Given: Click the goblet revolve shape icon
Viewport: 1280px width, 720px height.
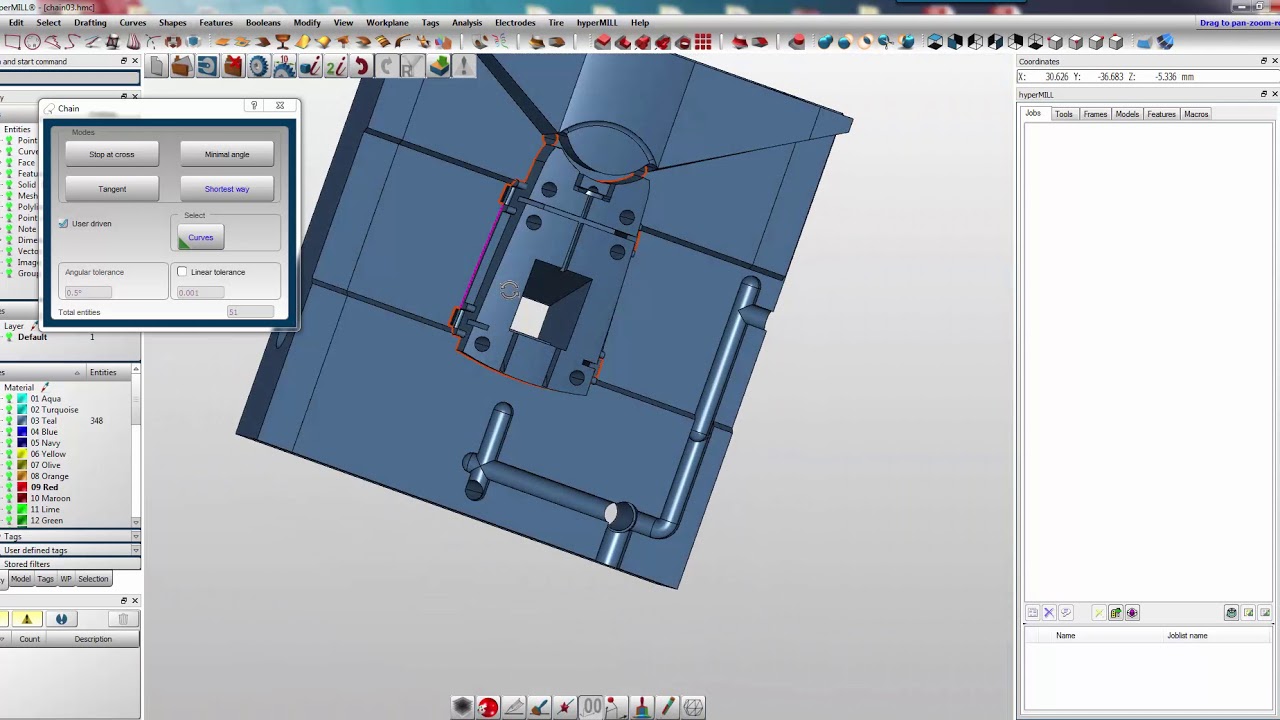Looking at the screenshot, I should pyautogui.click(x=283, y=42).
